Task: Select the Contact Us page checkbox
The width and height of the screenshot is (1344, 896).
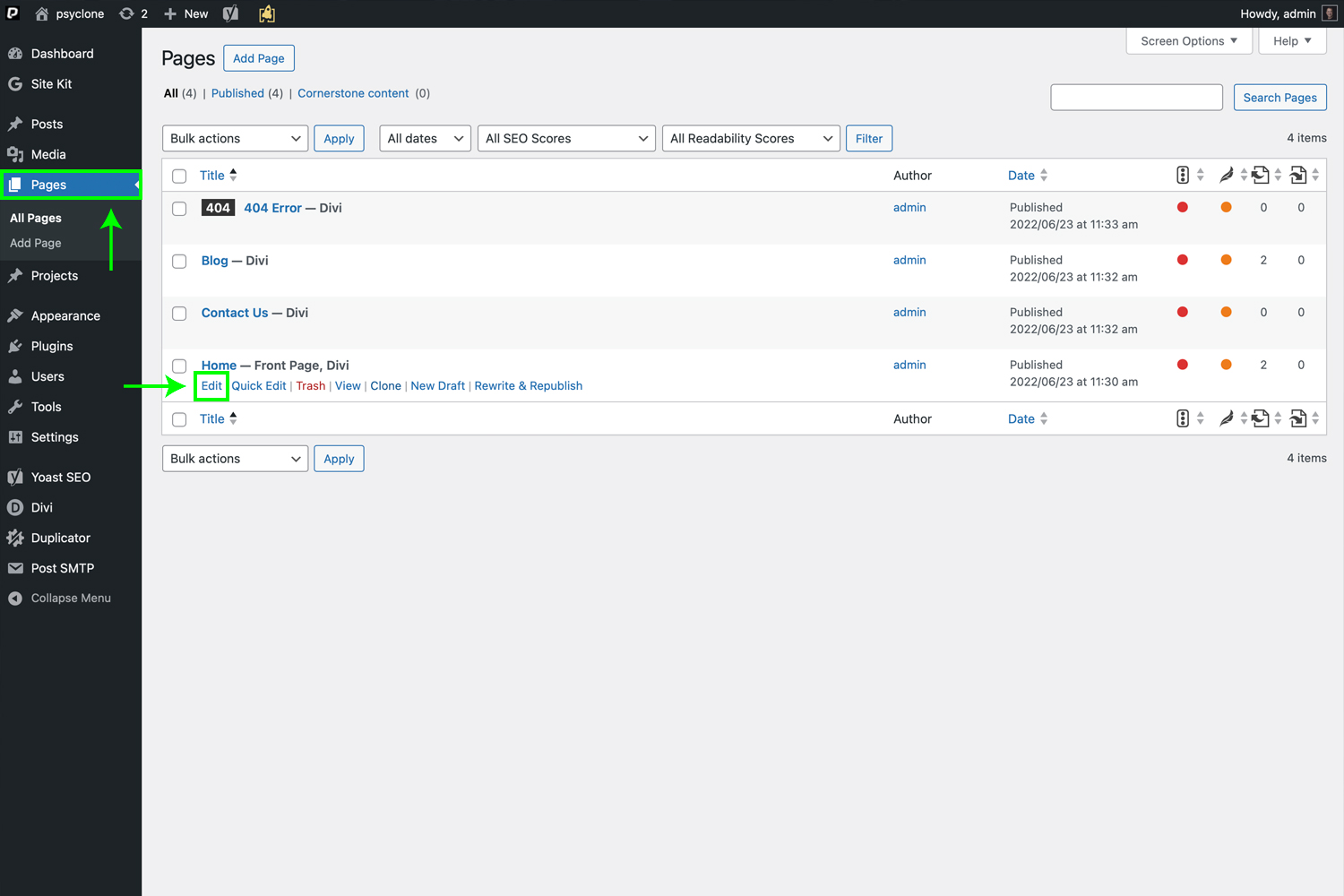Action: pyautogui.click(x=179, y=314)
